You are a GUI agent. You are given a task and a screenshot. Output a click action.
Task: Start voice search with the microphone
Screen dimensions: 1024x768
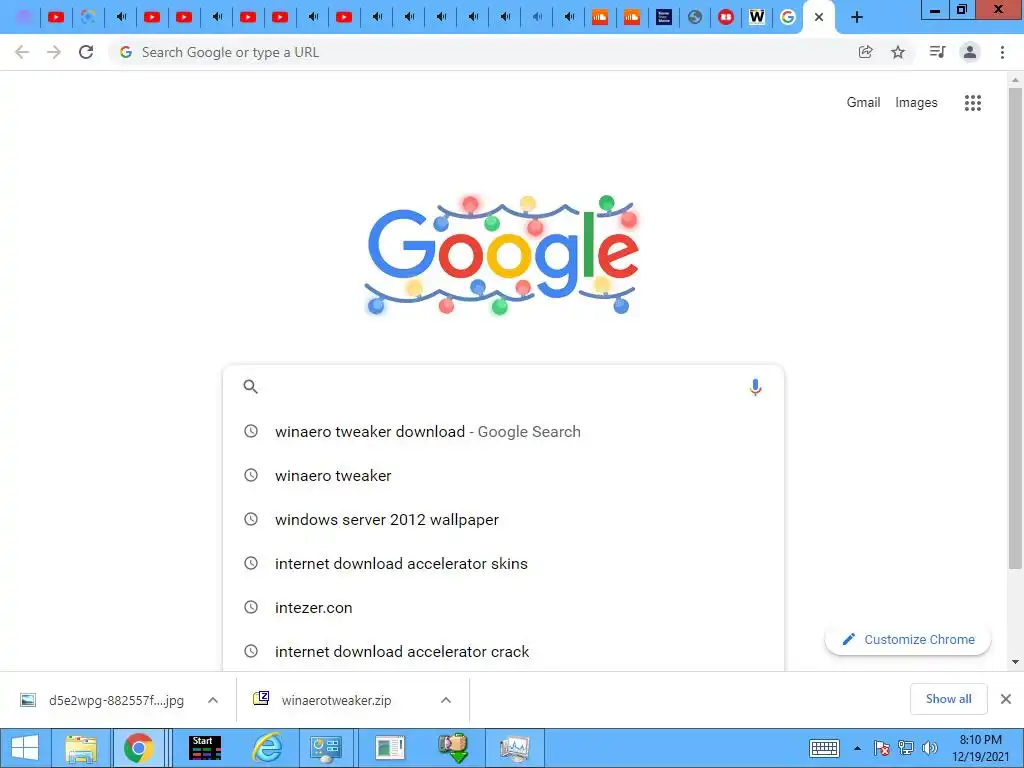[x=755, y=387]
